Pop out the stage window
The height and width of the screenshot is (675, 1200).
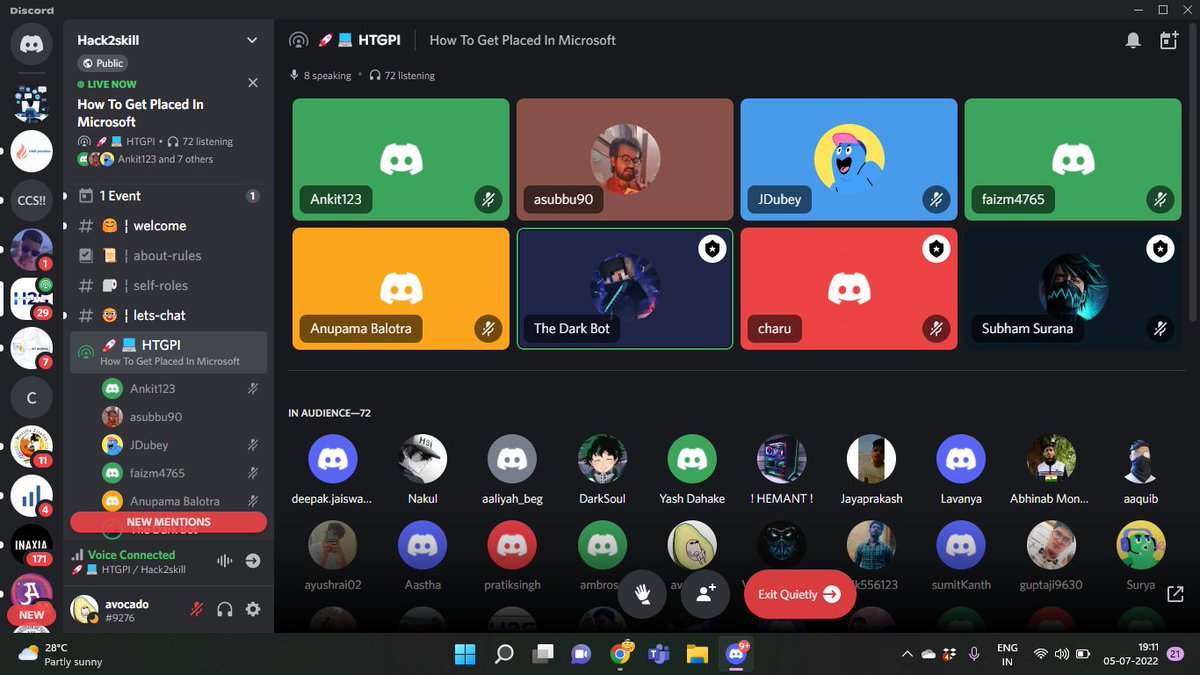pos(1175,594)
